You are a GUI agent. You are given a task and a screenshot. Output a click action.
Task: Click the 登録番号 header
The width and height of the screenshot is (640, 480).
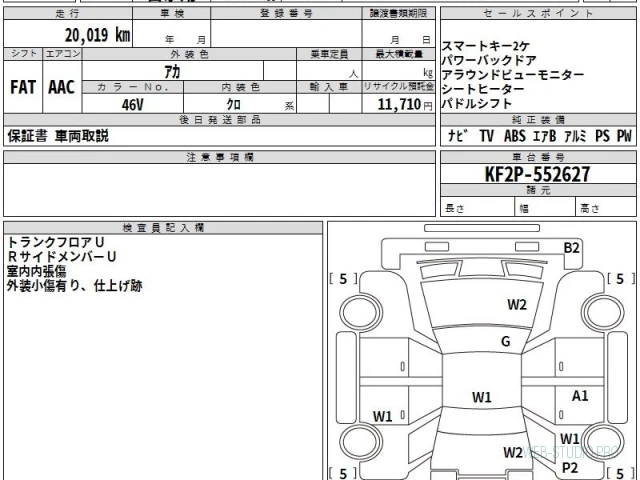pos(286,13)
